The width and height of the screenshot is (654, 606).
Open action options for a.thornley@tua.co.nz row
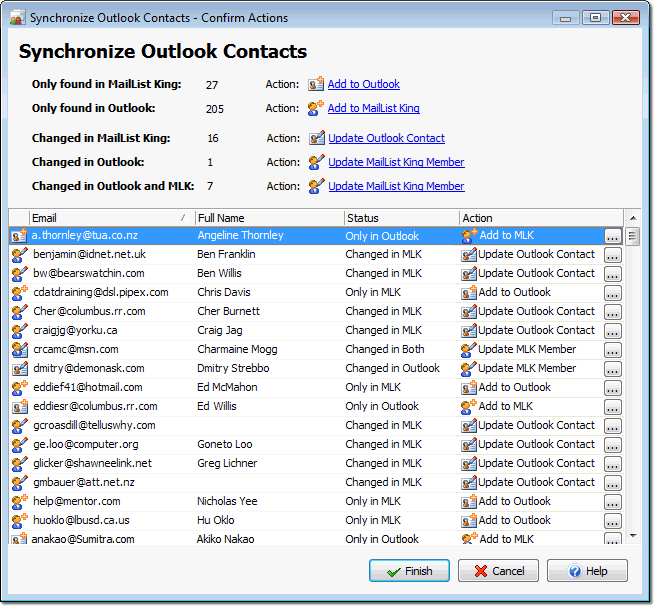coord(612,236)
